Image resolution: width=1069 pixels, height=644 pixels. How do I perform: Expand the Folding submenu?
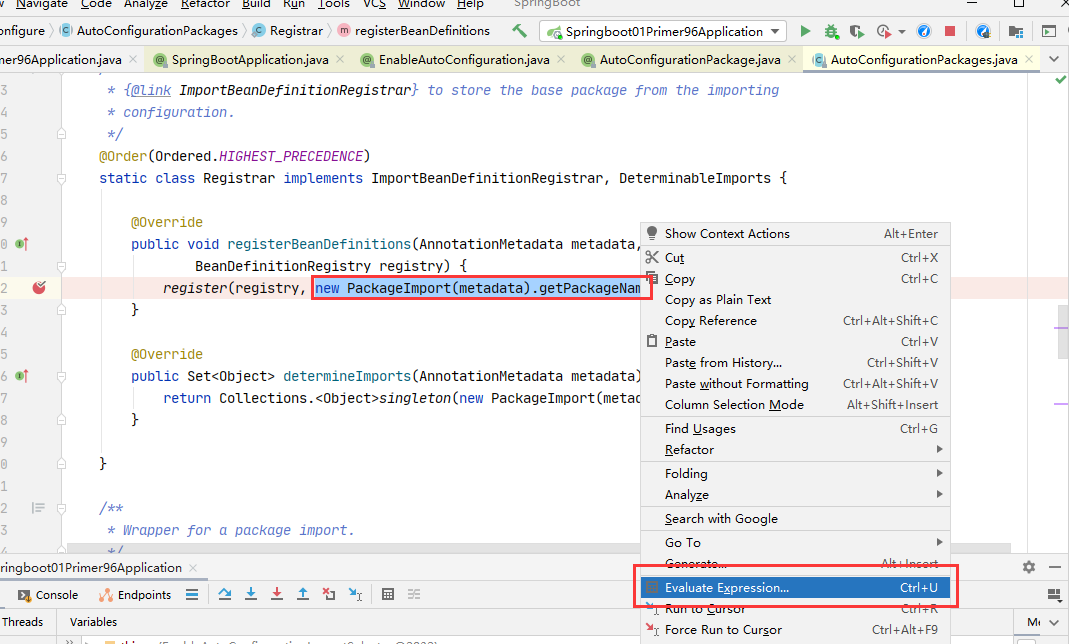tap(796, 474)
